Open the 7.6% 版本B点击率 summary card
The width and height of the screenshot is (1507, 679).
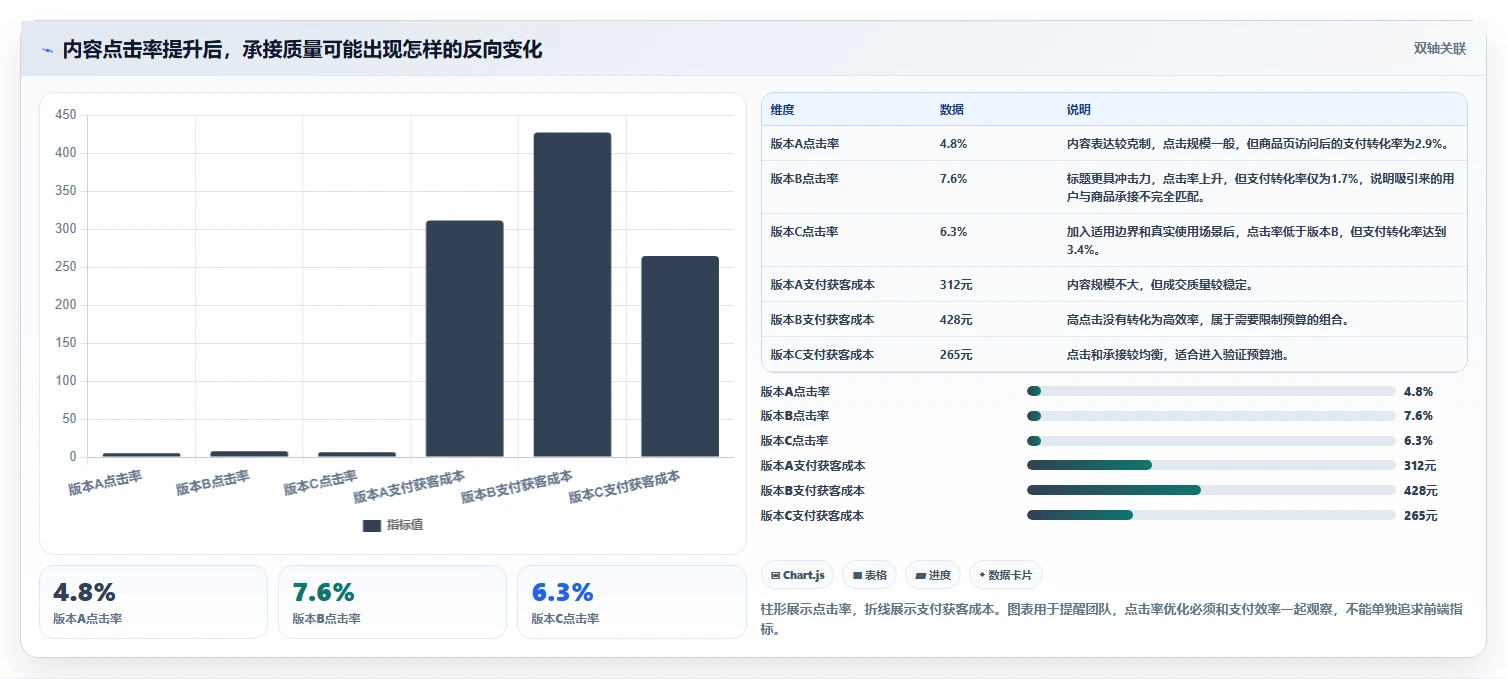click(x=392, y=602)
